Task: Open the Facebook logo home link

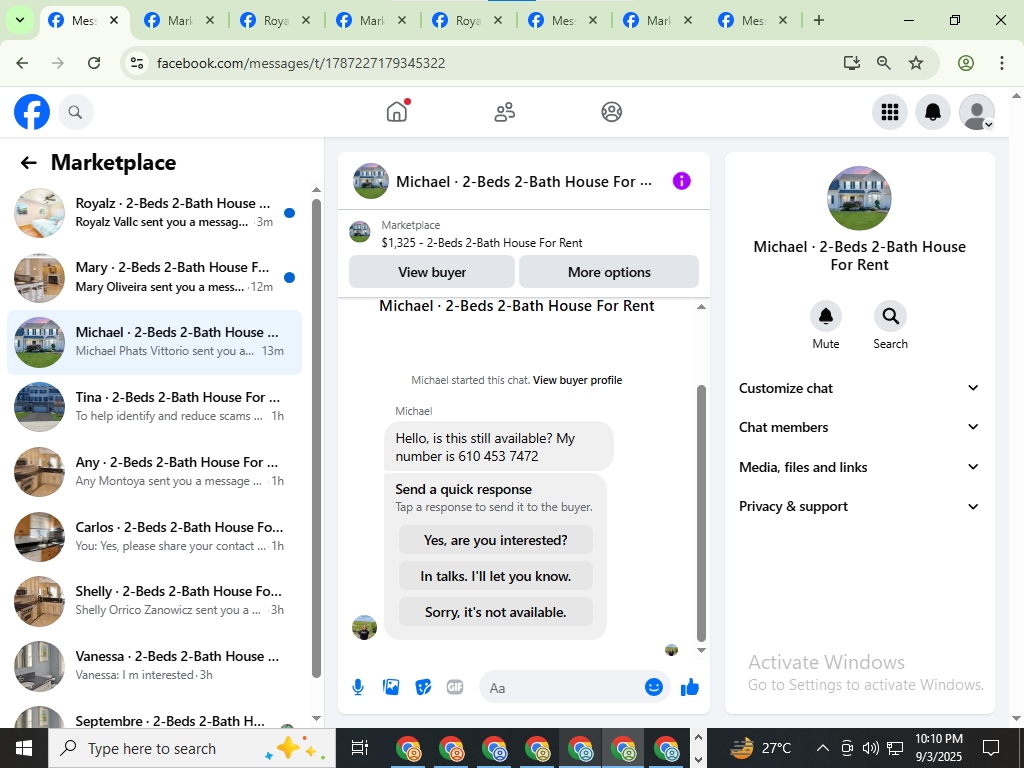Action: pos(32,112)
